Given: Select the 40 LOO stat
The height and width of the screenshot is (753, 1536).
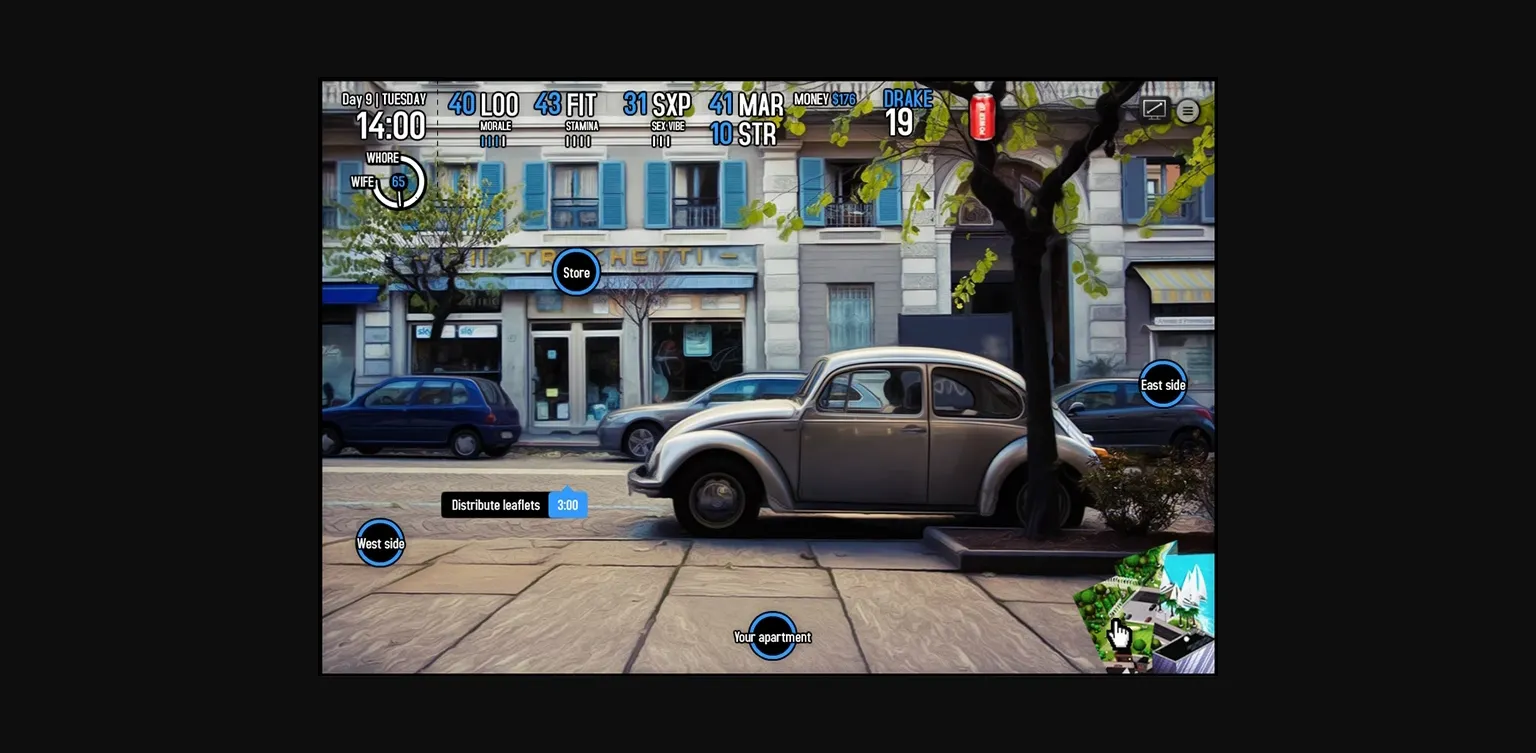Looking at the screenshot, I should click(x=483, y=104).
